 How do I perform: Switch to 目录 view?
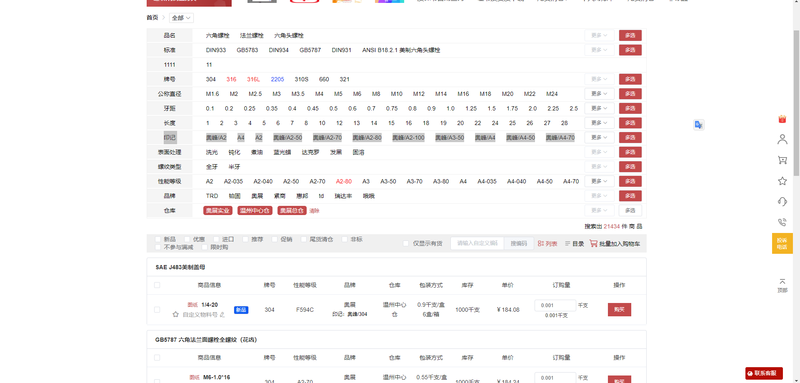(574, 244)
